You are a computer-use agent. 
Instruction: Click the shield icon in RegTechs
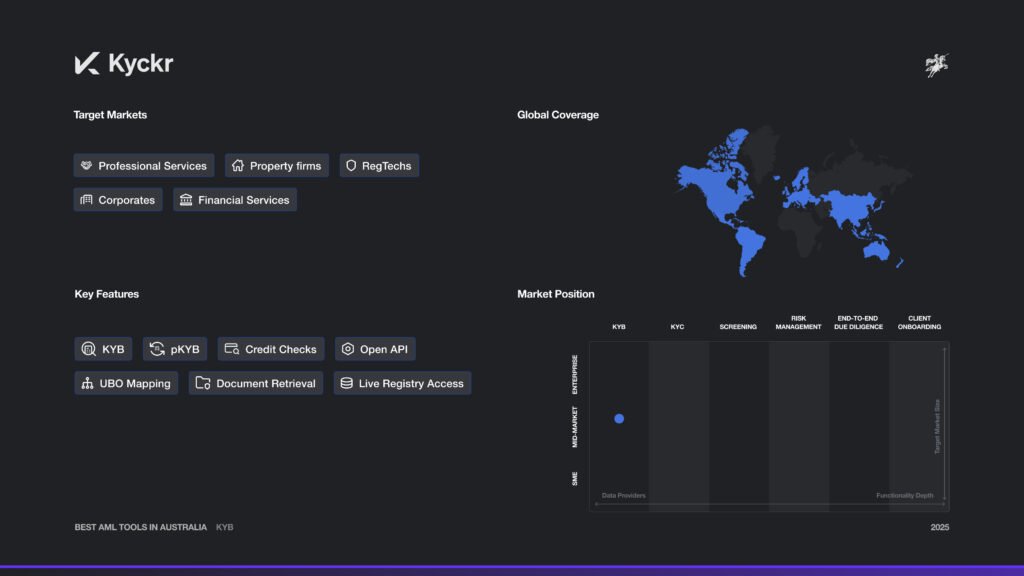(x=351, y=166)
